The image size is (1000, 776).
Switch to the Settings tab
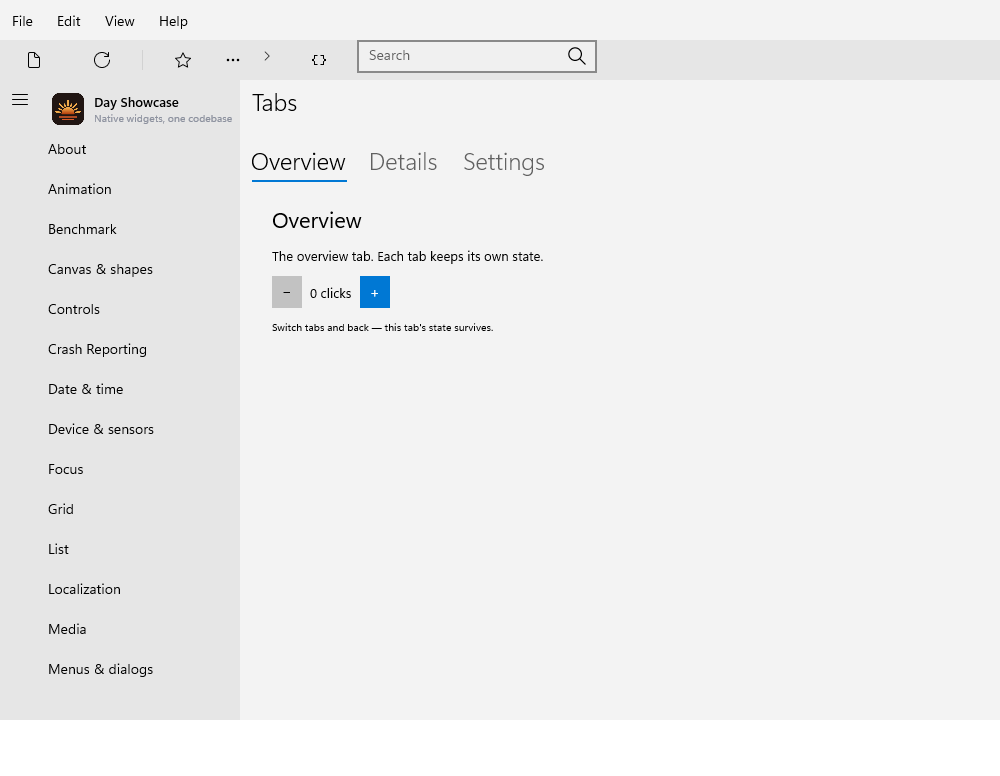504,162
